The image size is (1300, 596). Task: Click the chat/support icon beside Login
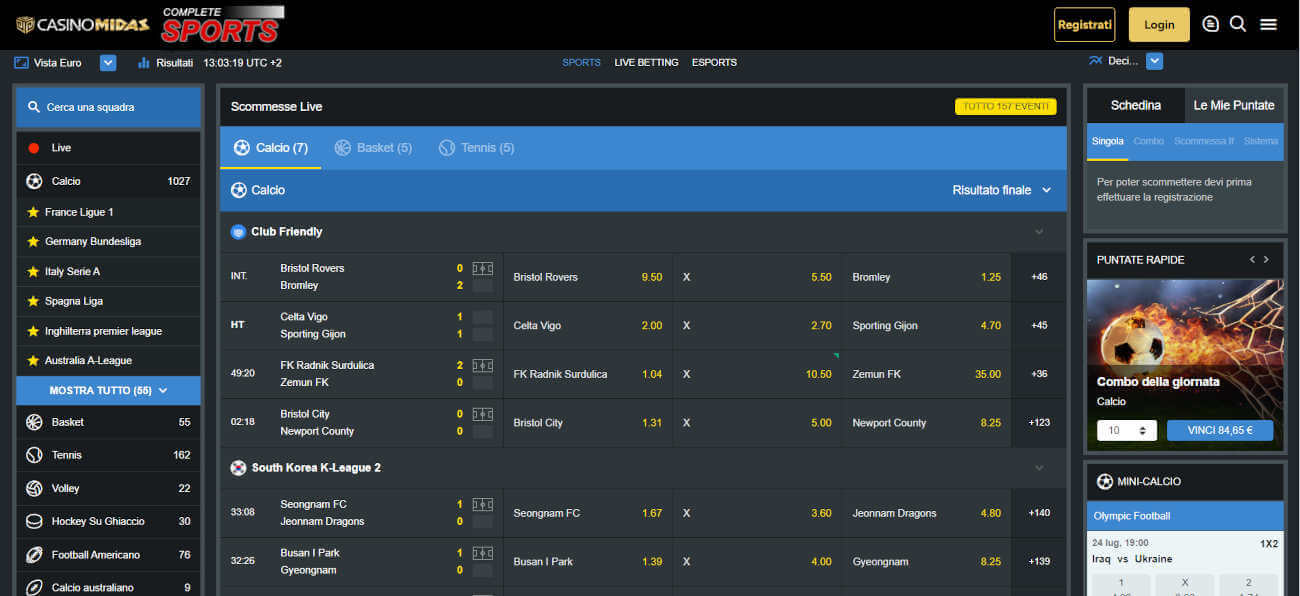click(x=1211, y=24)
